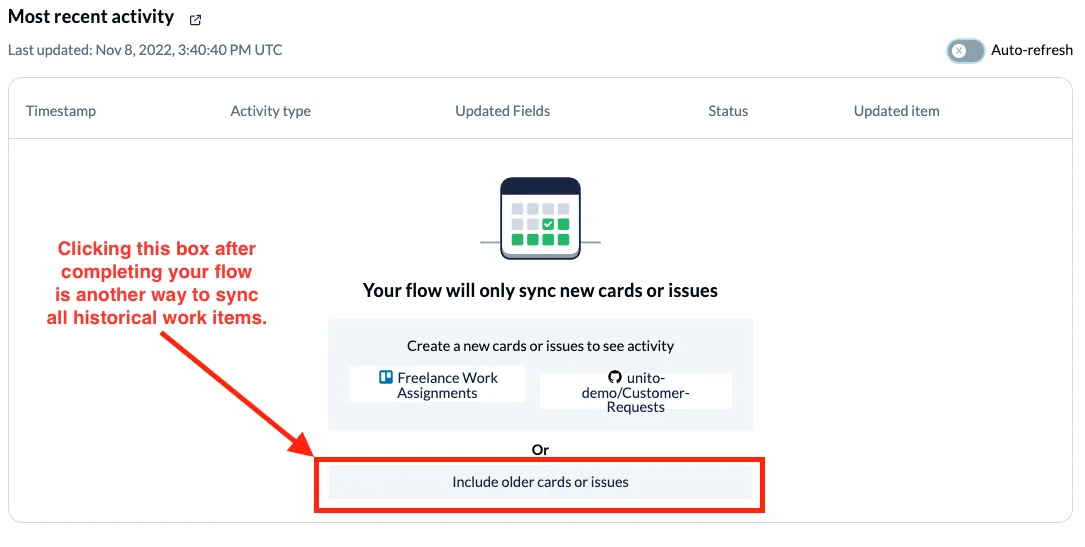Click the 'Or' separator text
The width and height of the screenshot is (1085, 547).
coord(540,450)
